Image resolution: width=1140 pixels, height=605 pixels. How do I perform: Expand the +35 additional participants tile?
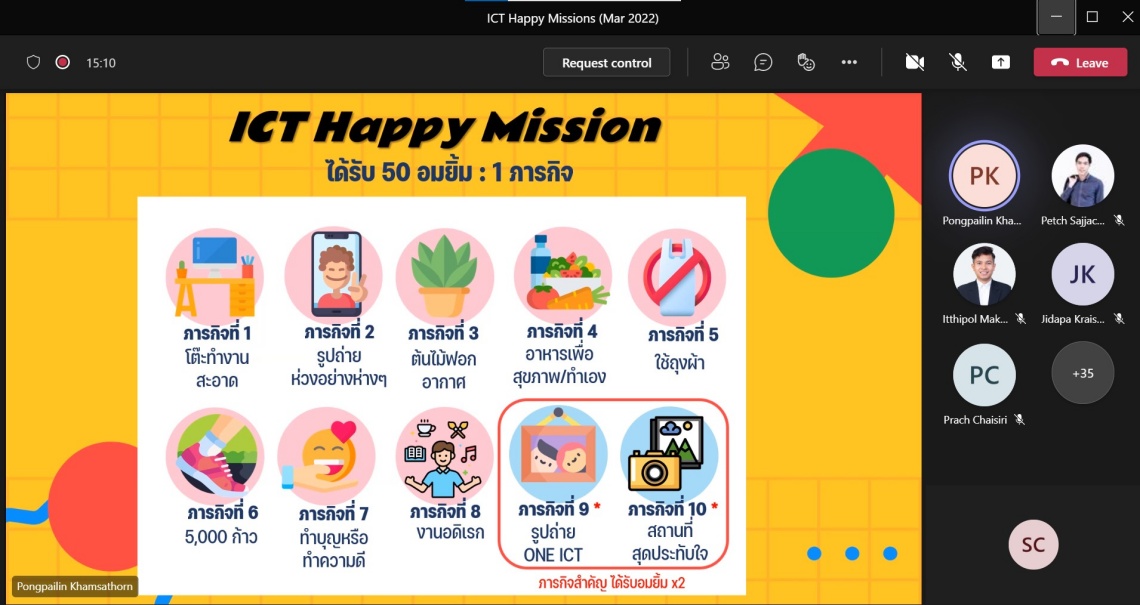1082,373
